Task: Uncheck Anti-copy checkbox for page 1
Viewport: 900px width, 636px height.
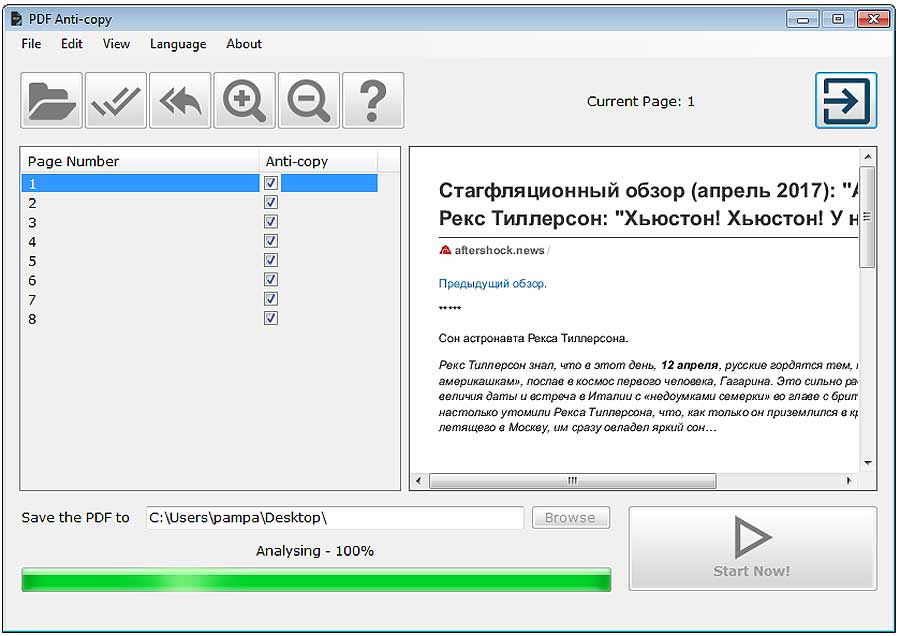Action: [x=271, y=183]
